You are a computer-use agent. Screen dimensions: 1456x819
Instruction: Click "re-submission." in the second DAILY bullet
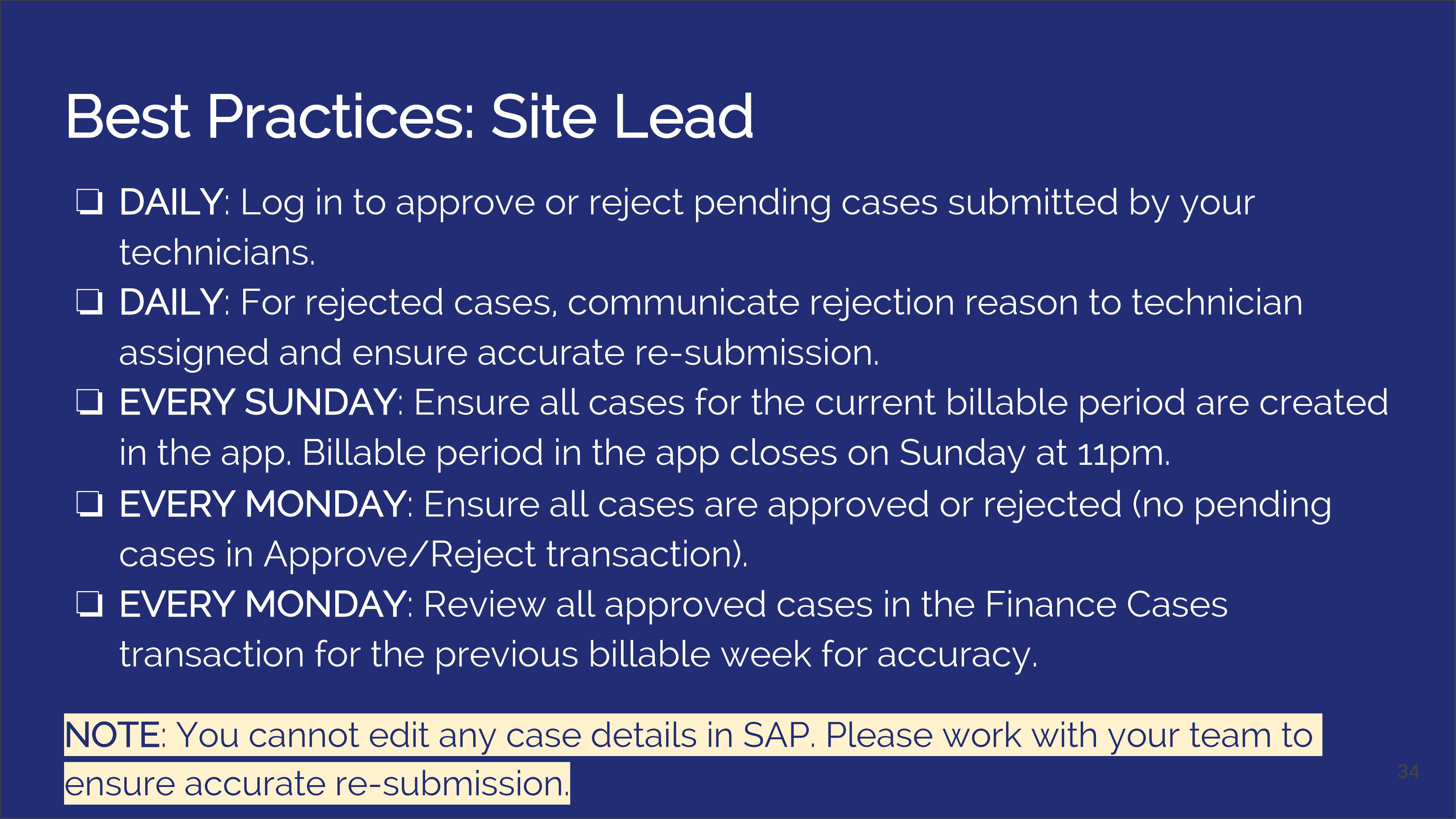[x=757, y=353]
